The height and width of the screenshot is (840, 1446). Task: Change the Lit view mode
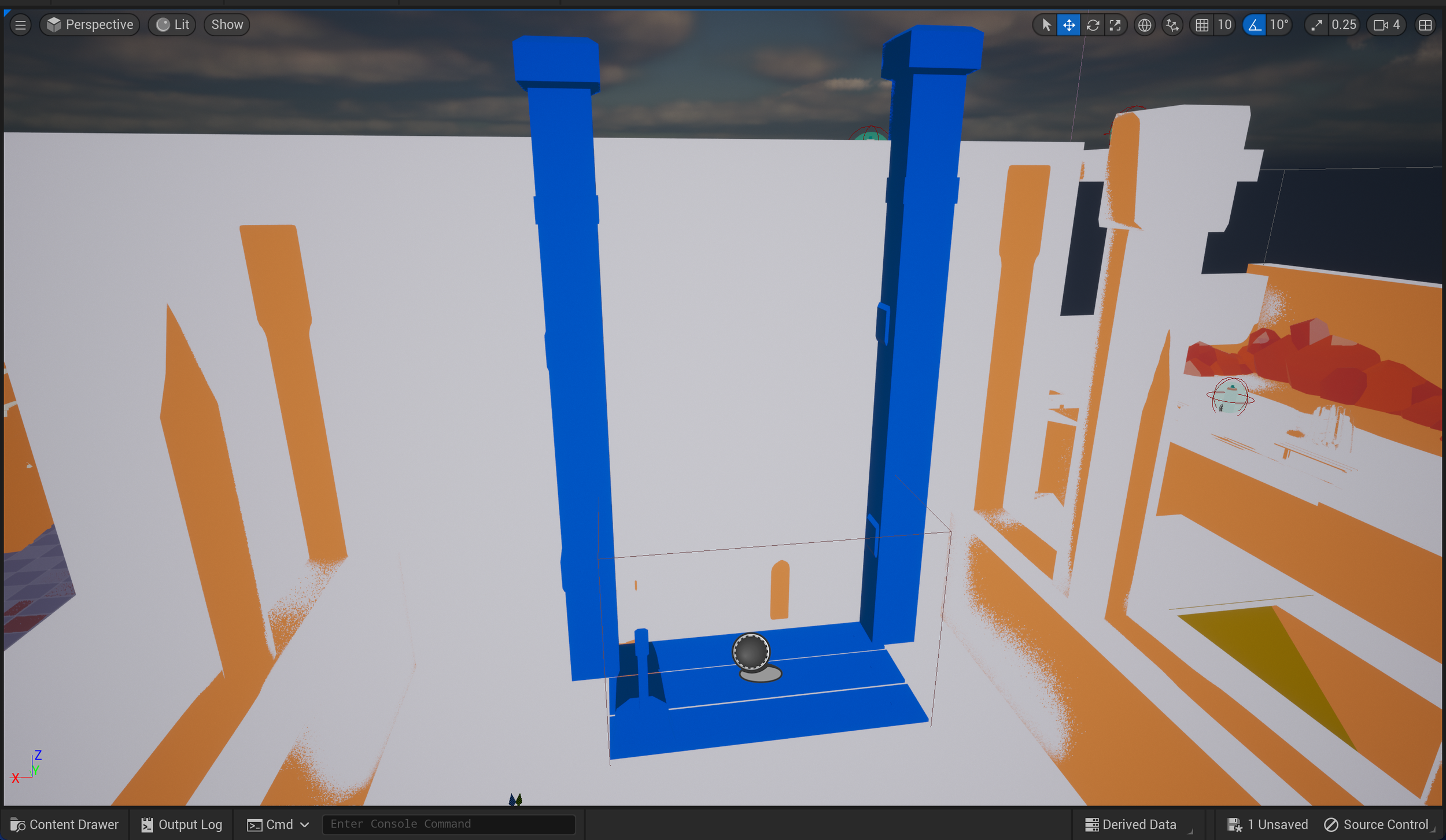click(172, 25)
